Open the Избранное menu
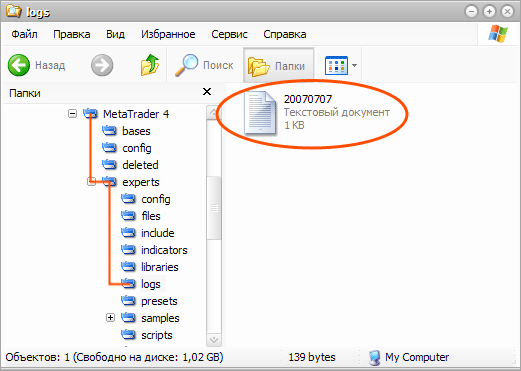This screenshot has height=371, width=521. pyautogui.click(x=168, y=34)
